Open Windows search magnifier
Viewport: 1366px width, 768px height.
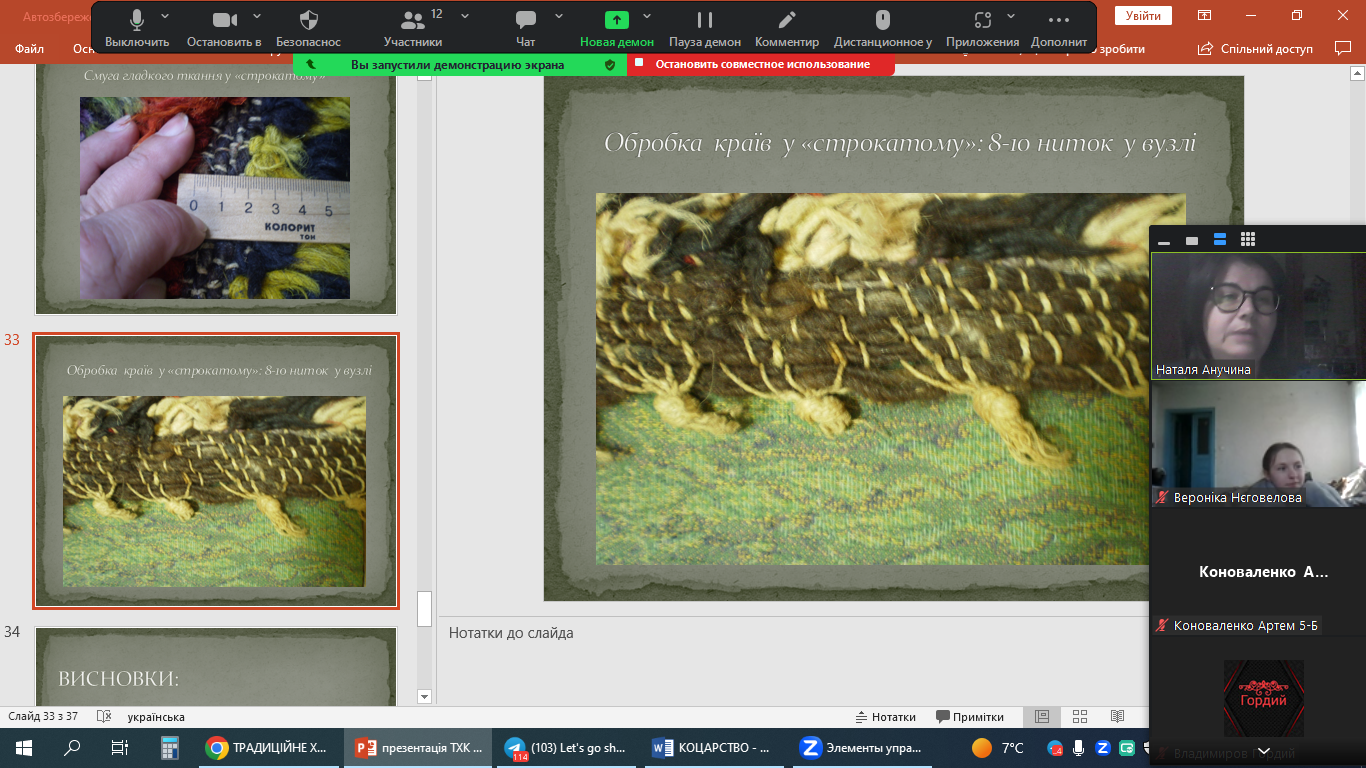coord(72,747)
